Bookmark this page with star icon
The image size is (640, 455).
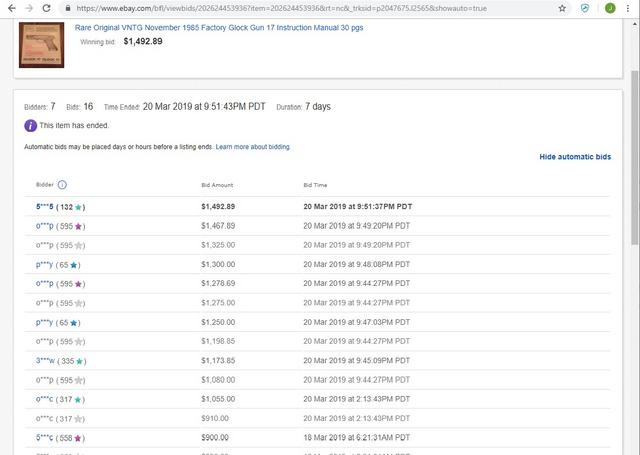pyautogui.click(x=562, y=8)
